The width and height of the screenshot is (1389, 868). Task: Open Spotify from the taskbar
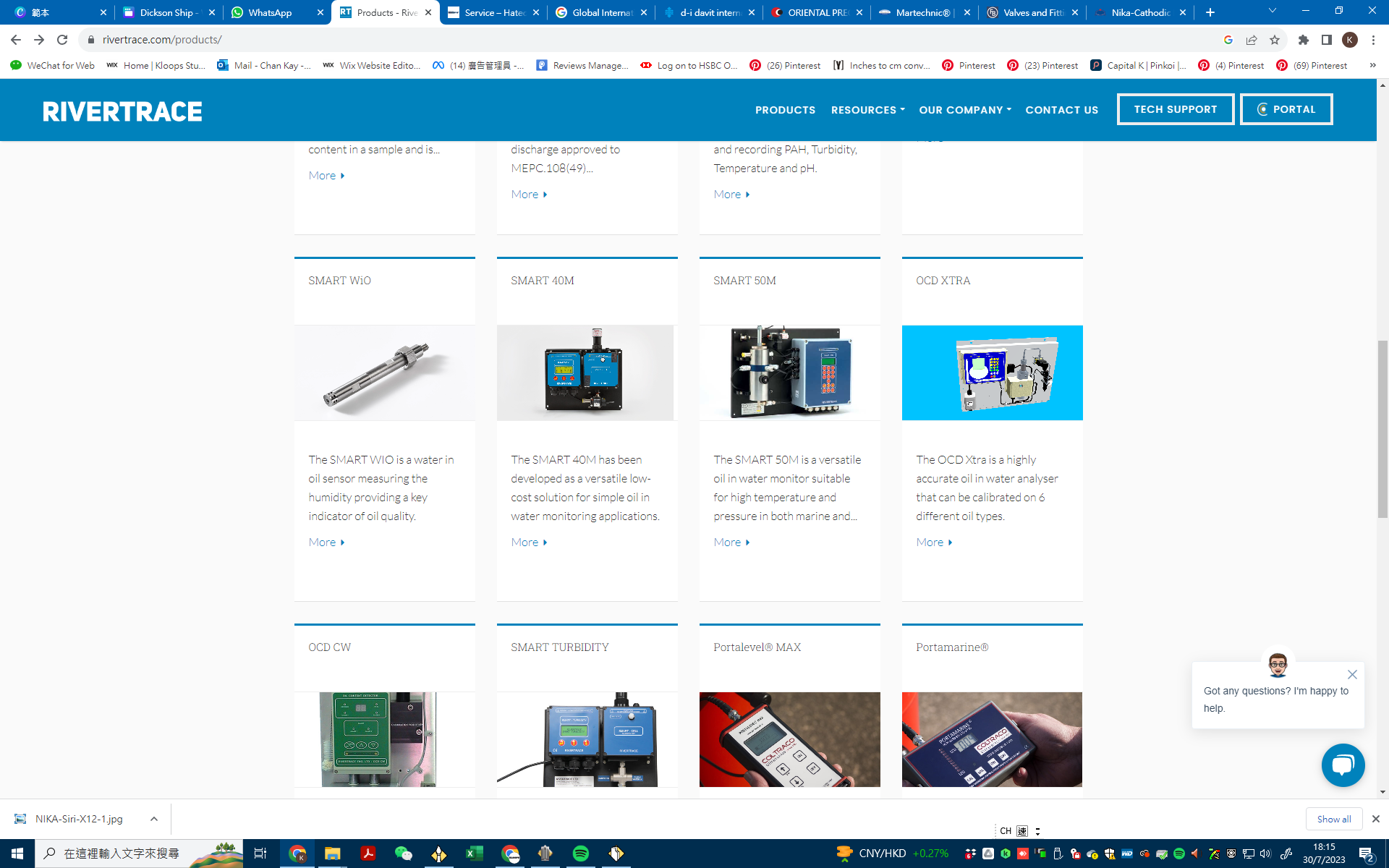click(x=580, y=854)
